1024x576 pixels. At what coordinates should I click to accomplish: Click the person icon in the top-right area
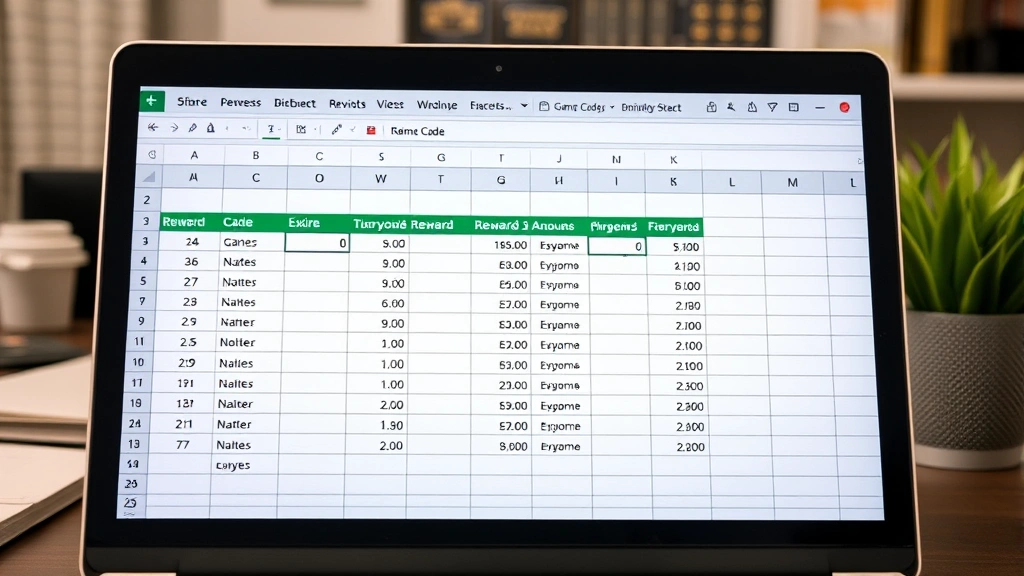pyautogui.click(x=731, y=107)
